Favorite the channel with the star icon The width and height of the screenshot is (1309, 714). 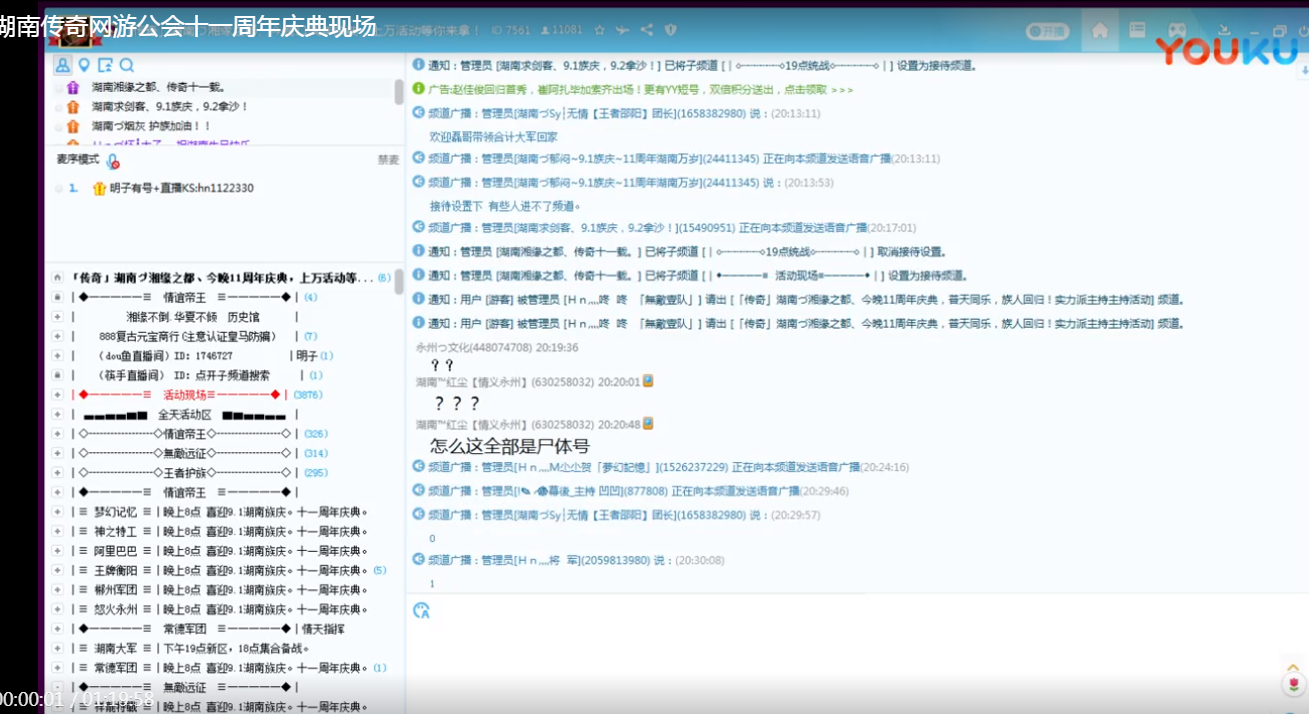pyautogui.click(x=599, y=30)
